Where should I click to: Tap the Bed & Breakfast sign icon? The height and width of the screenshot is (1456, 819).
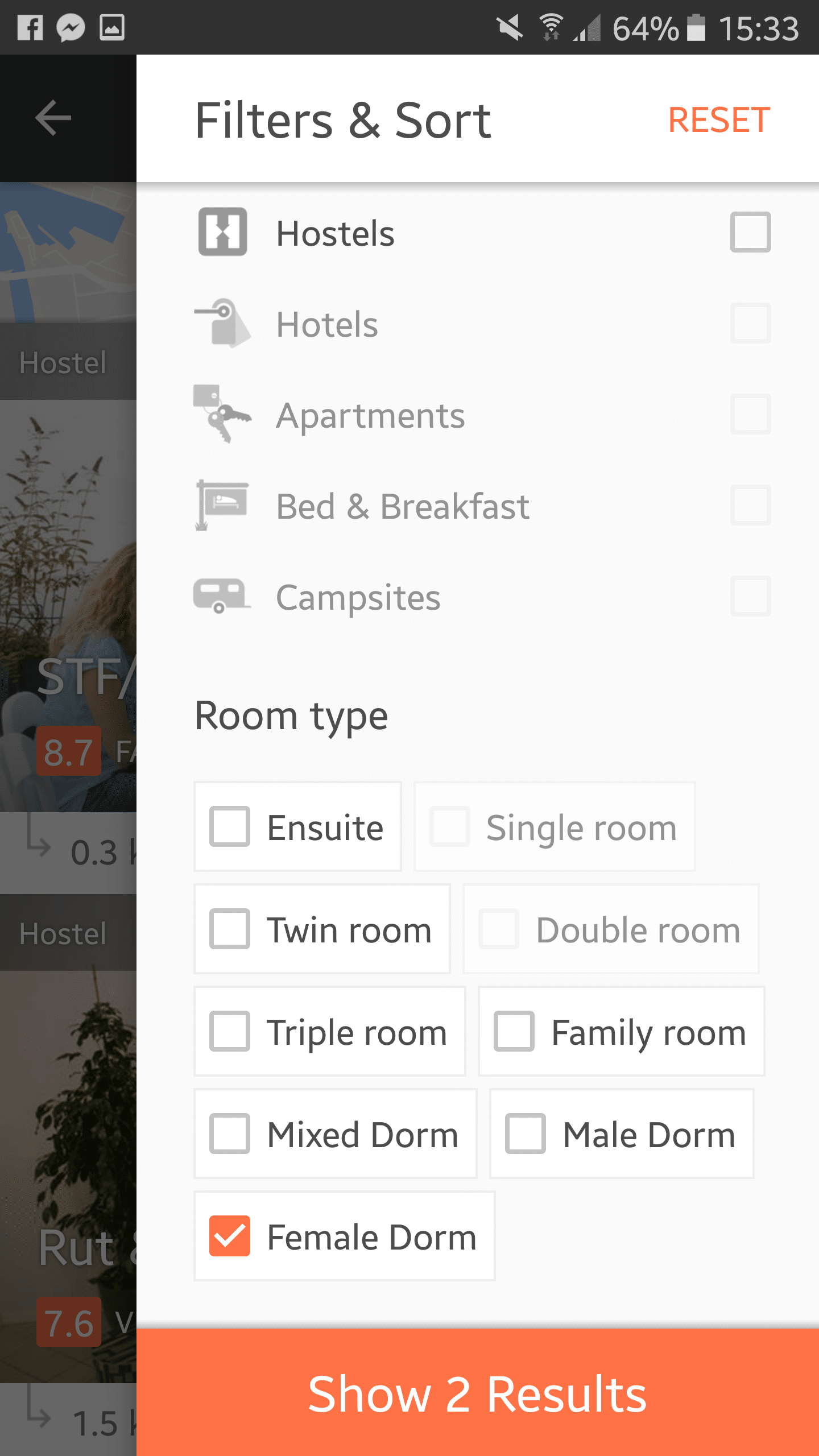point(222,505)
